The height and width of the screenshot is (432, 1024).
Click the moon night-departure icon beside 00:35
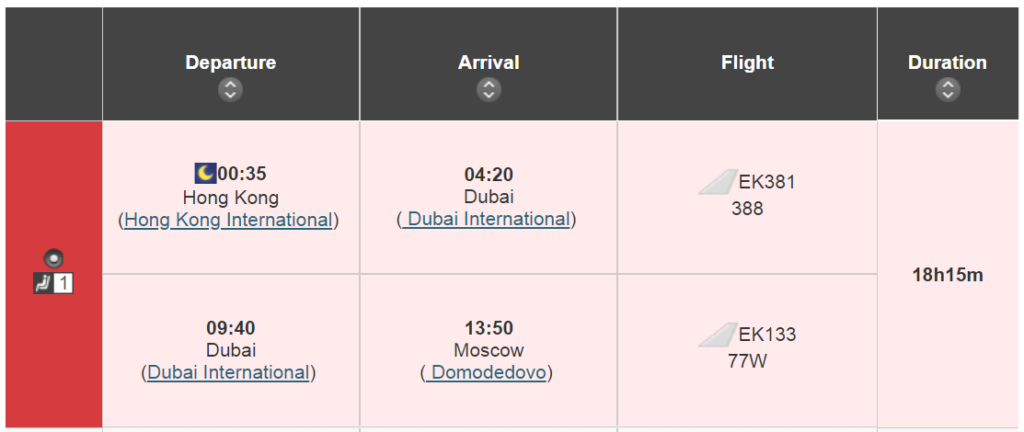(206, 174)
